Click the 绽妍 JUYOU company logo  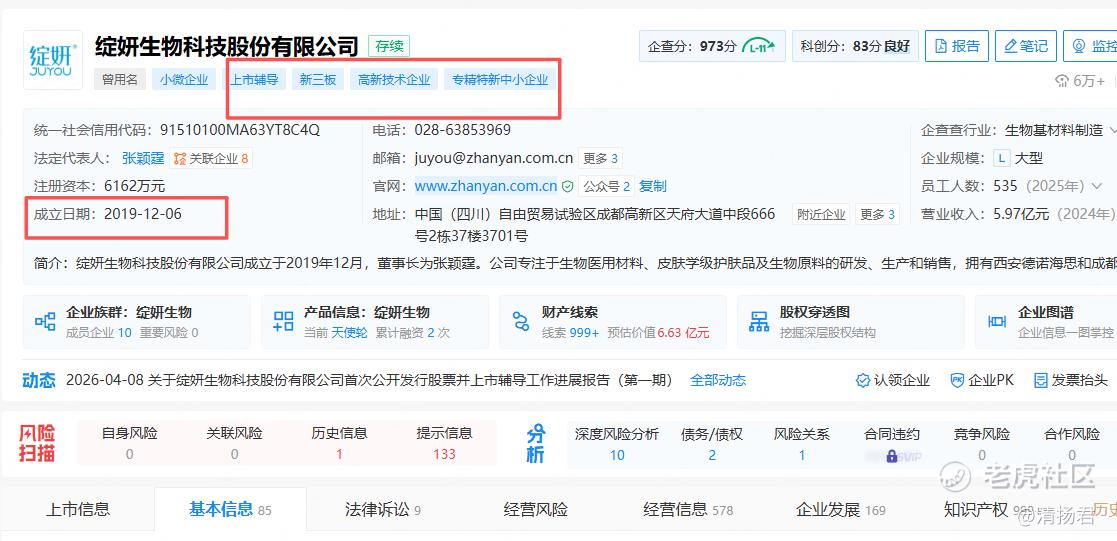(53, 60)
